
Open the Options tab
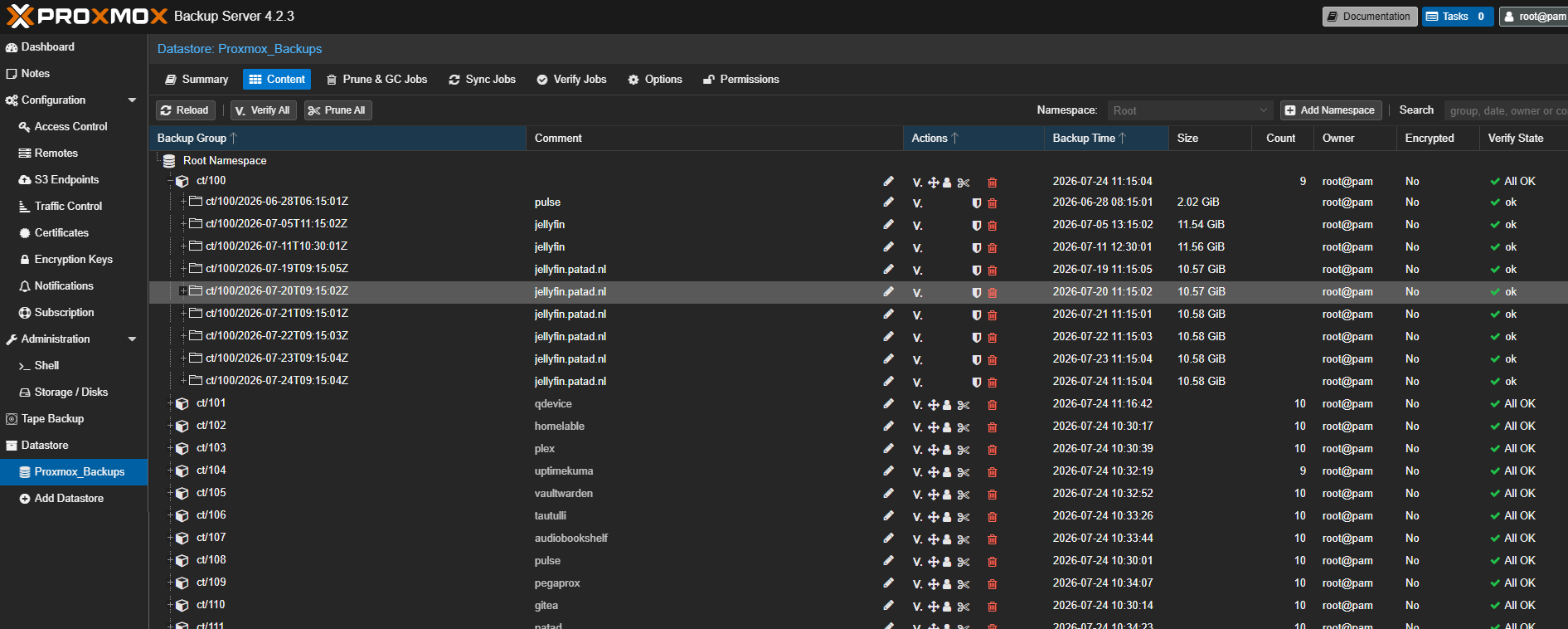click(655, 80)
